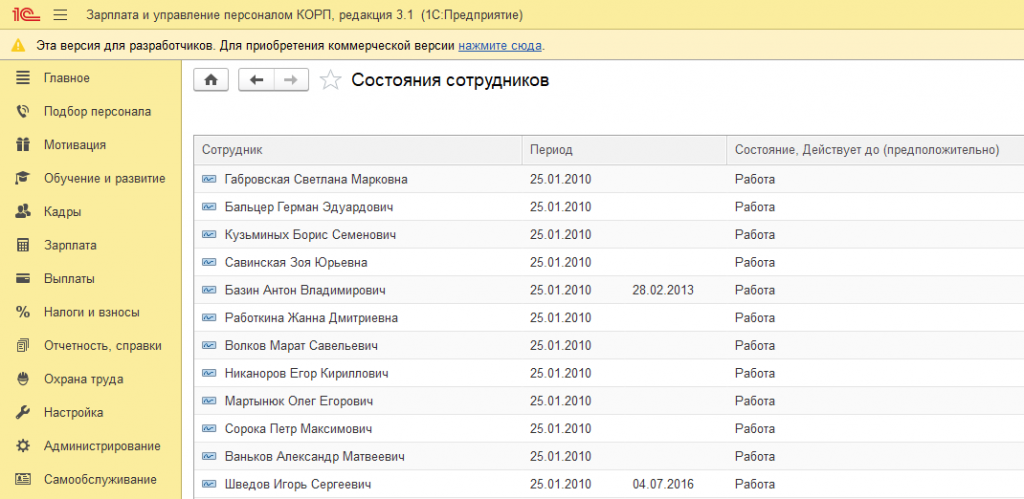Screen dimensions: 1024x499
Task: Open the Главное section
Action: point(66,78)
